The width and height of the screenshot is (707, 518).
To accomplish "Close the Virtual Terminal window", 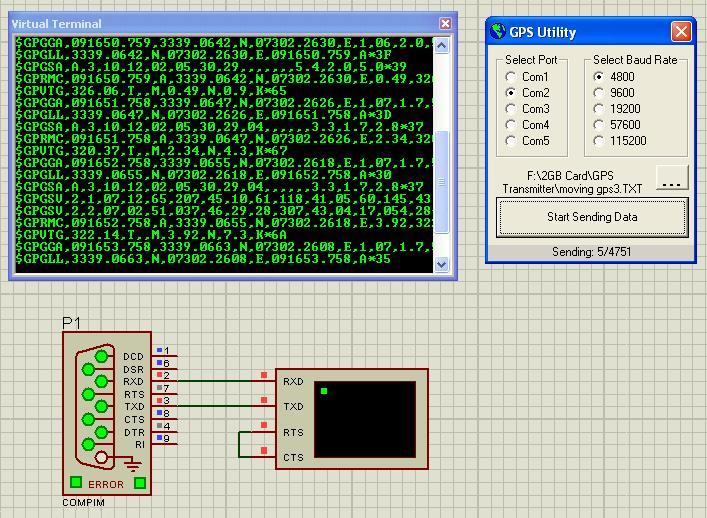I will (445, 23).
